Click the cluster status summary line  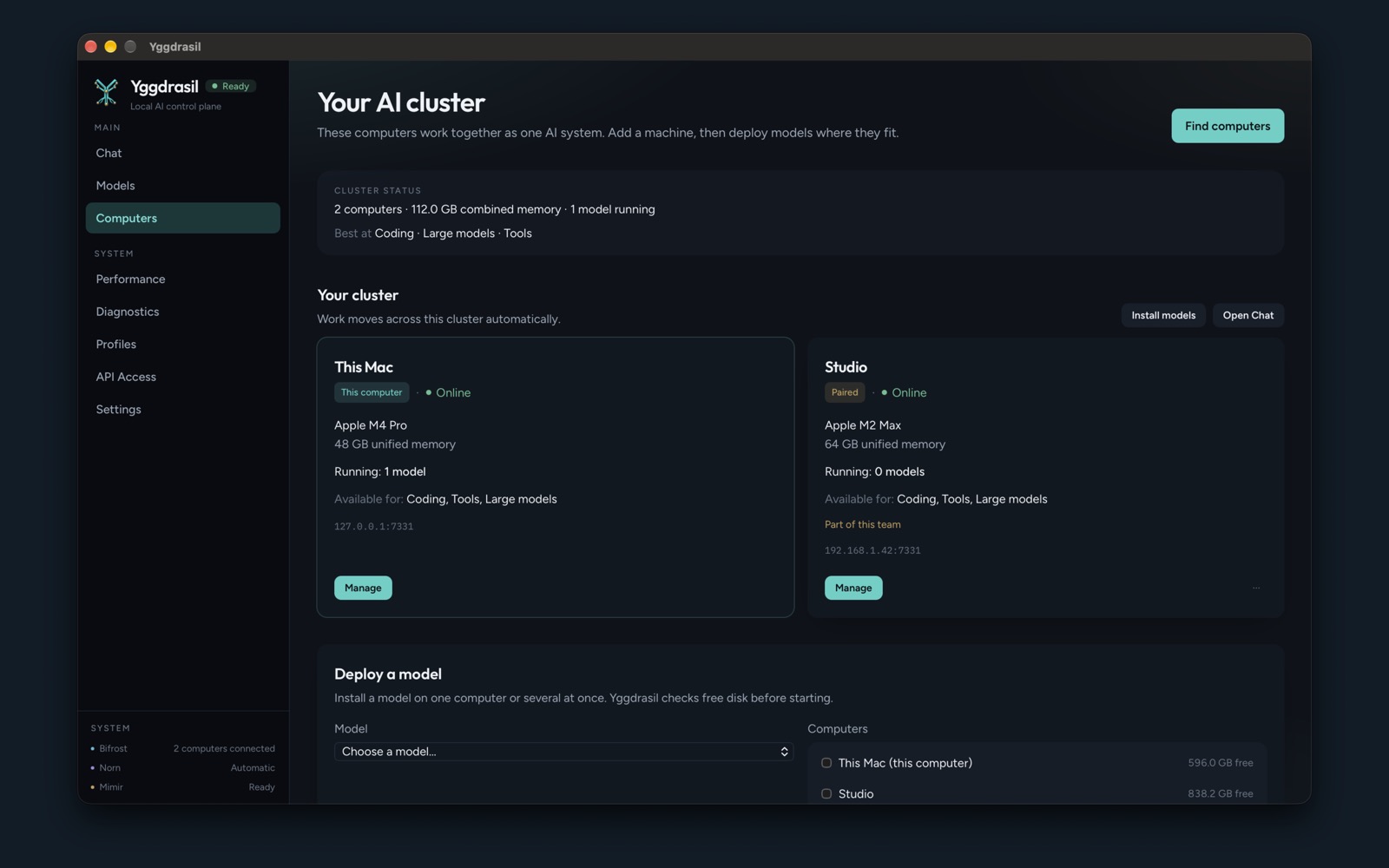pos(495,209)
